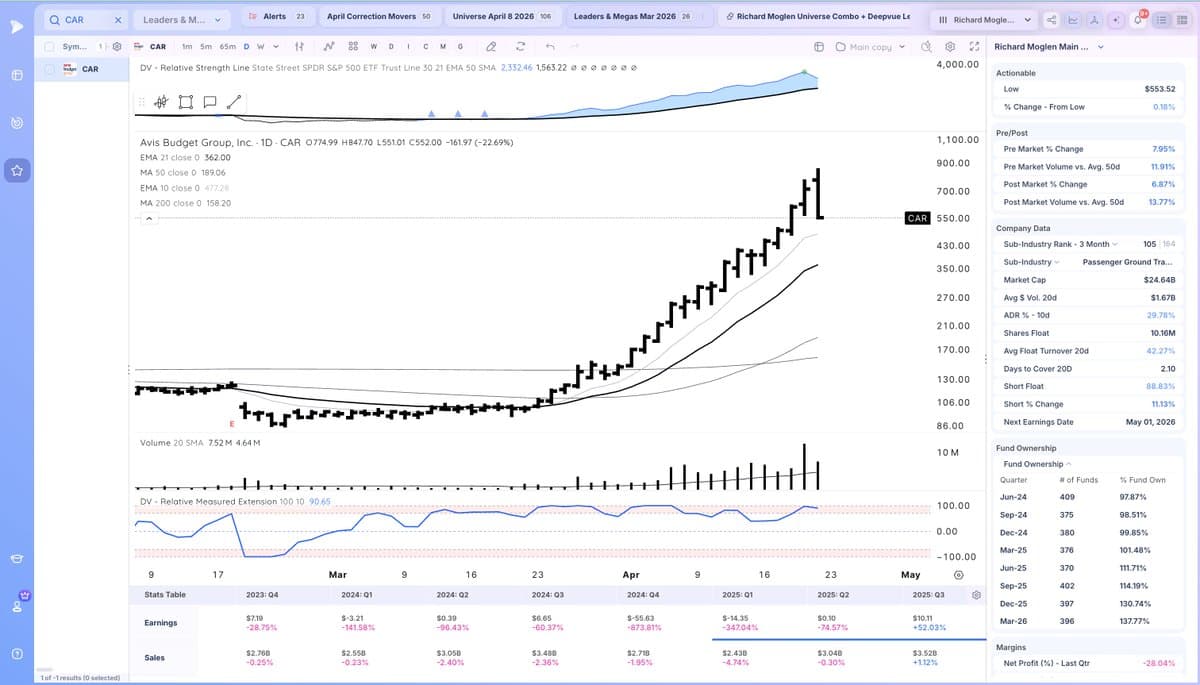
Task: Toggle fullscreen chart mode
Action: coord(973,46)
